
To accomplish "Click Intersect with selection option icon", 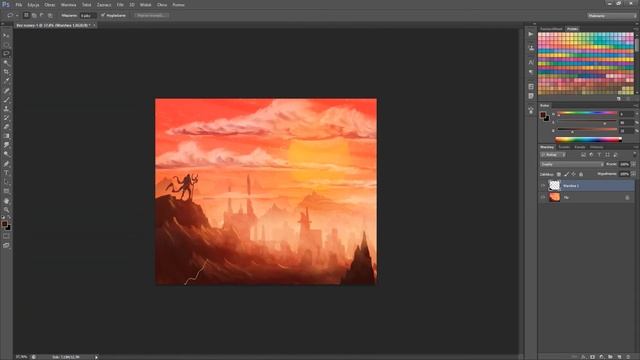I will [x=50, y=15].
